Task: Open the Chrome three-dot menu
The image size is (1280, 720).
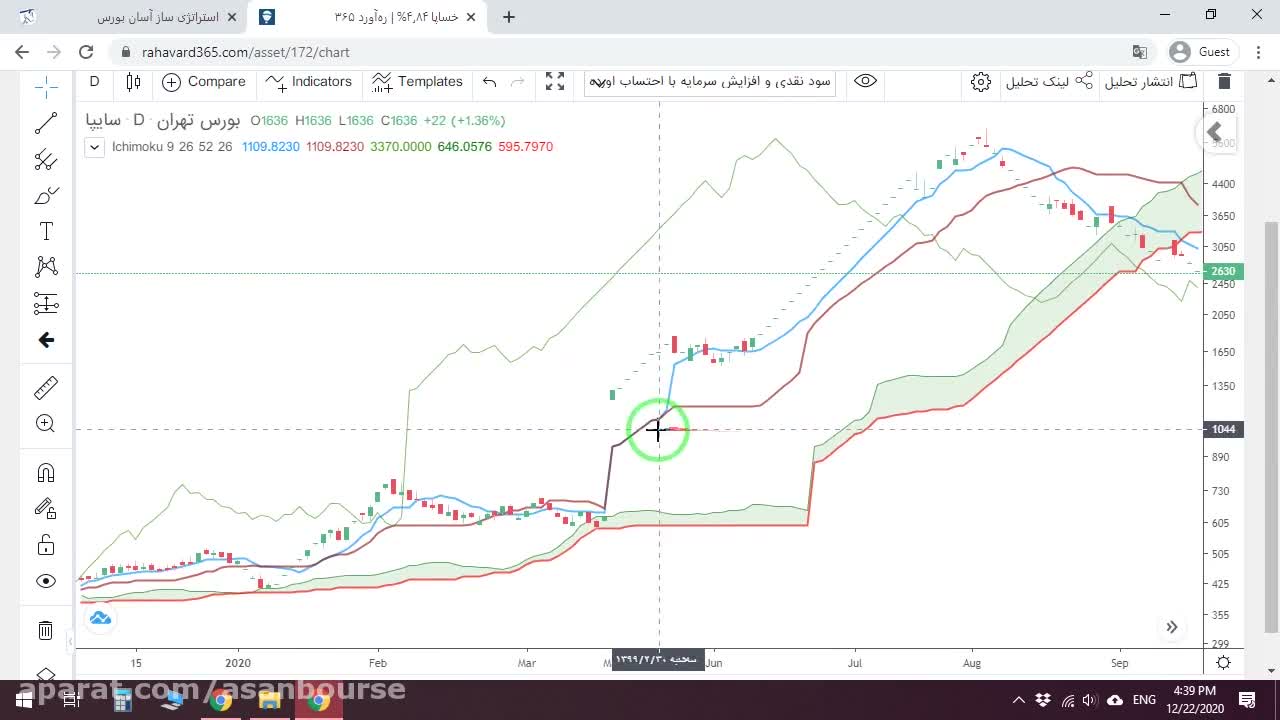Action: pyautogui.click(x=1257, y=52)
